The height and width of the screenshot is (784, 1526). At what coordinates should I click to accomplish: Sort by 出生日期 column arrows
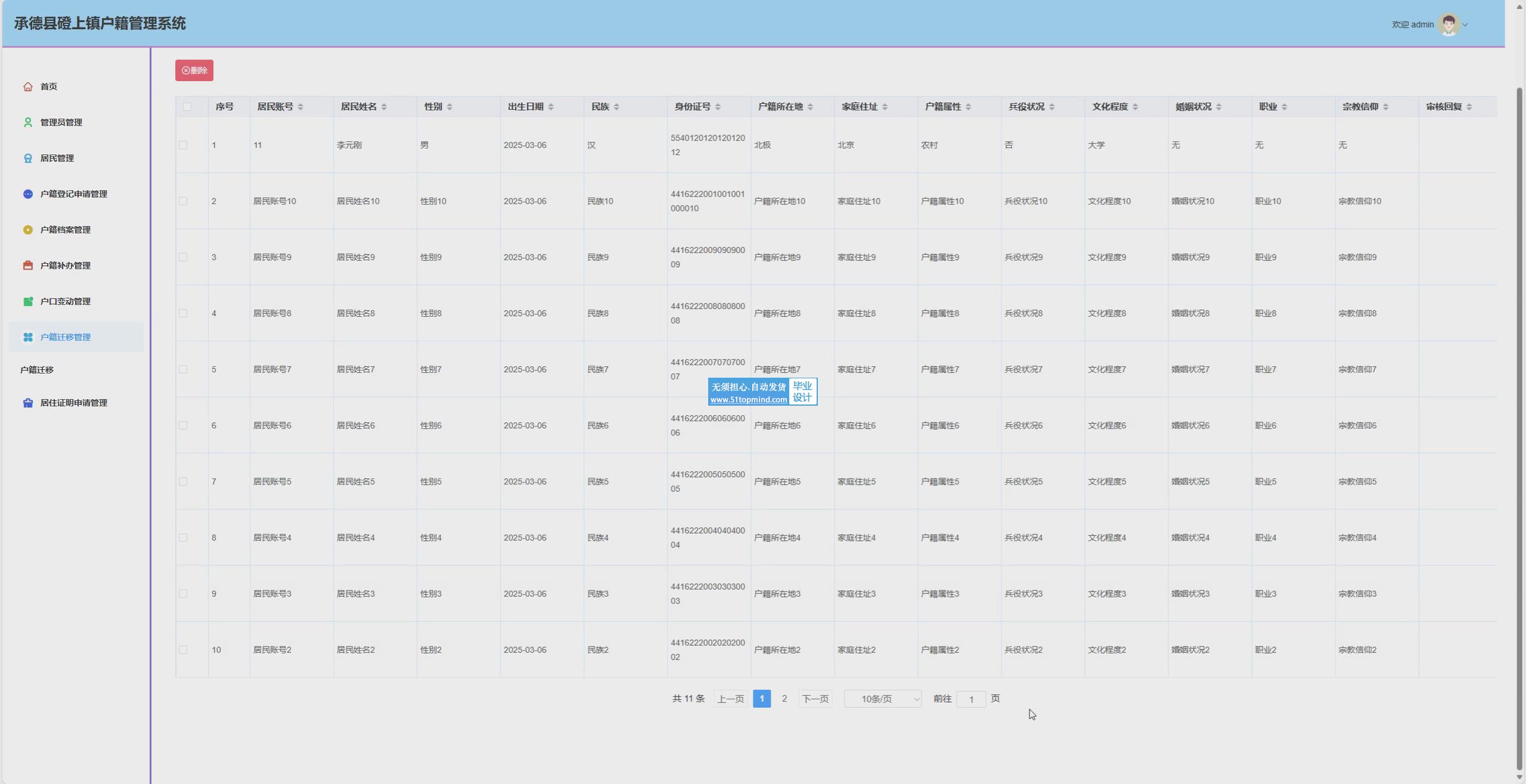pyautogui.click(x=551, y=107)
